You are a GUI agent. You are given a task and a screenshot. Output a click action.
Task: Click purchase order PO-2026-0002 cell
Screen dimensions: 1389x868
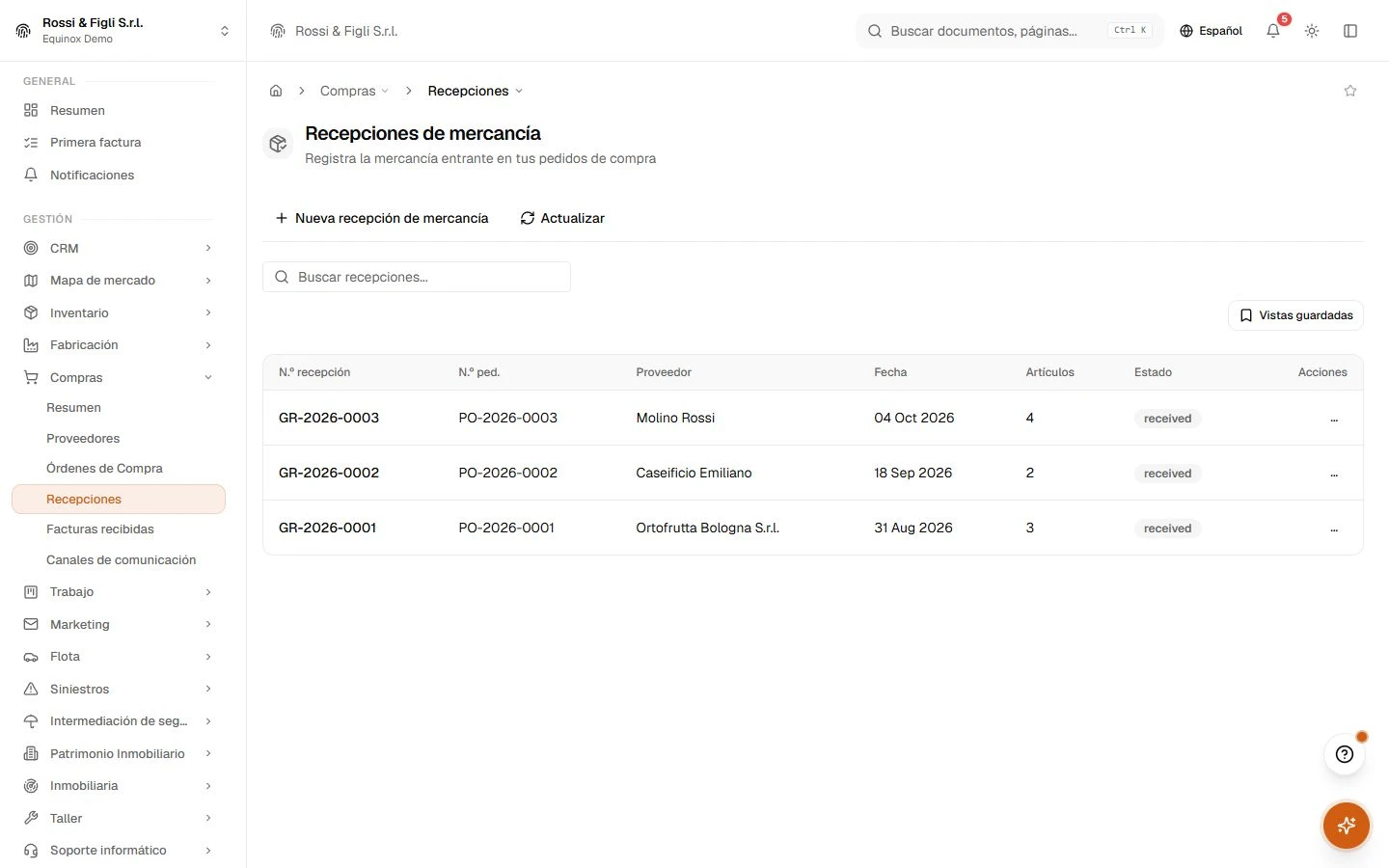508,473
